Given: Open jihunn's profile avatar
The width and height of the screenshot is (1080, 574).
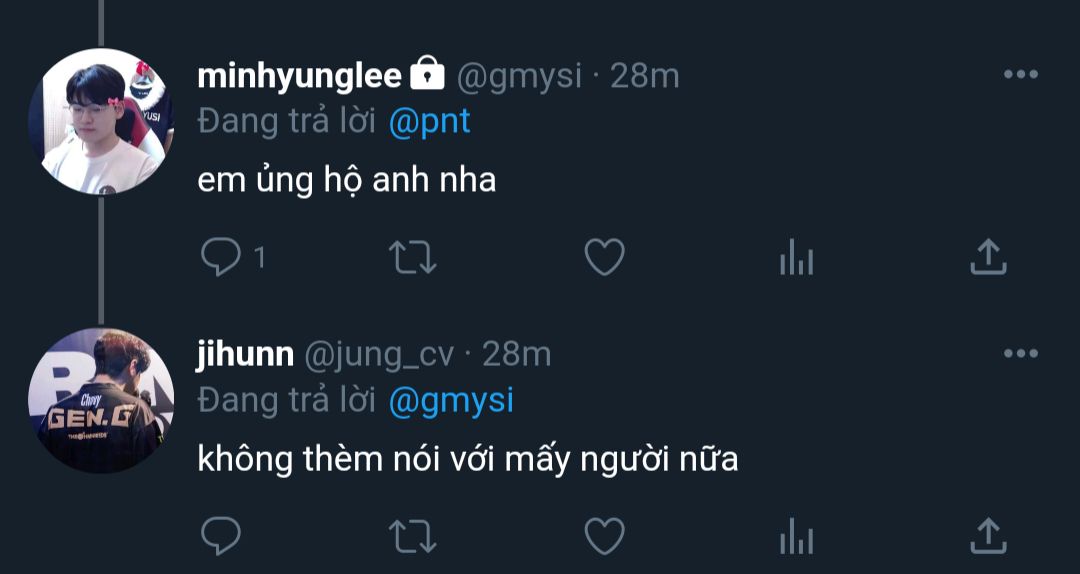Looking at the screenshot, I should coord(101,400).
